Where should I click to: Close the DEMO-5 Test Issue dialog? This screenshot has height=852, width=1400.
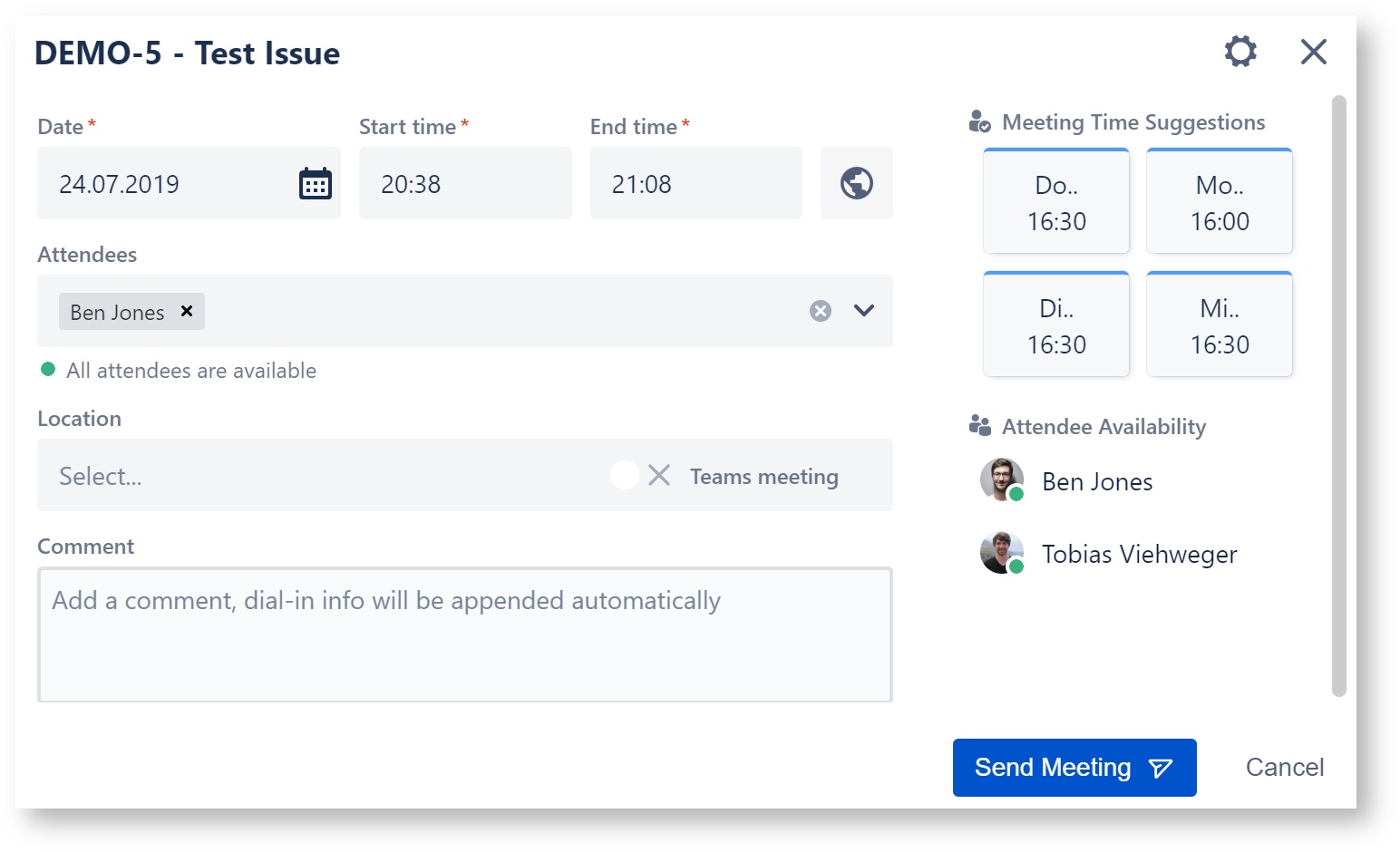coord(1313,52)
